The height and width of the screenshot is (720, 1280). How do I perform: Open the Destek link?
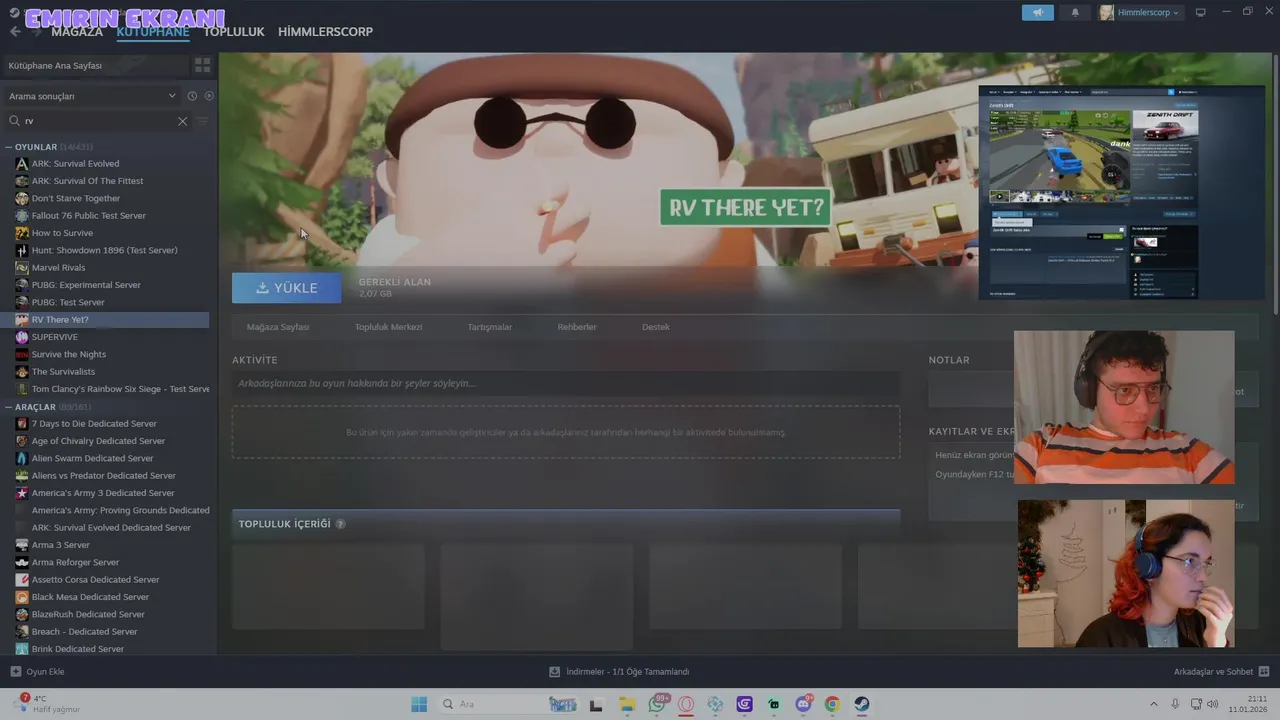click(x=656, y=327)
